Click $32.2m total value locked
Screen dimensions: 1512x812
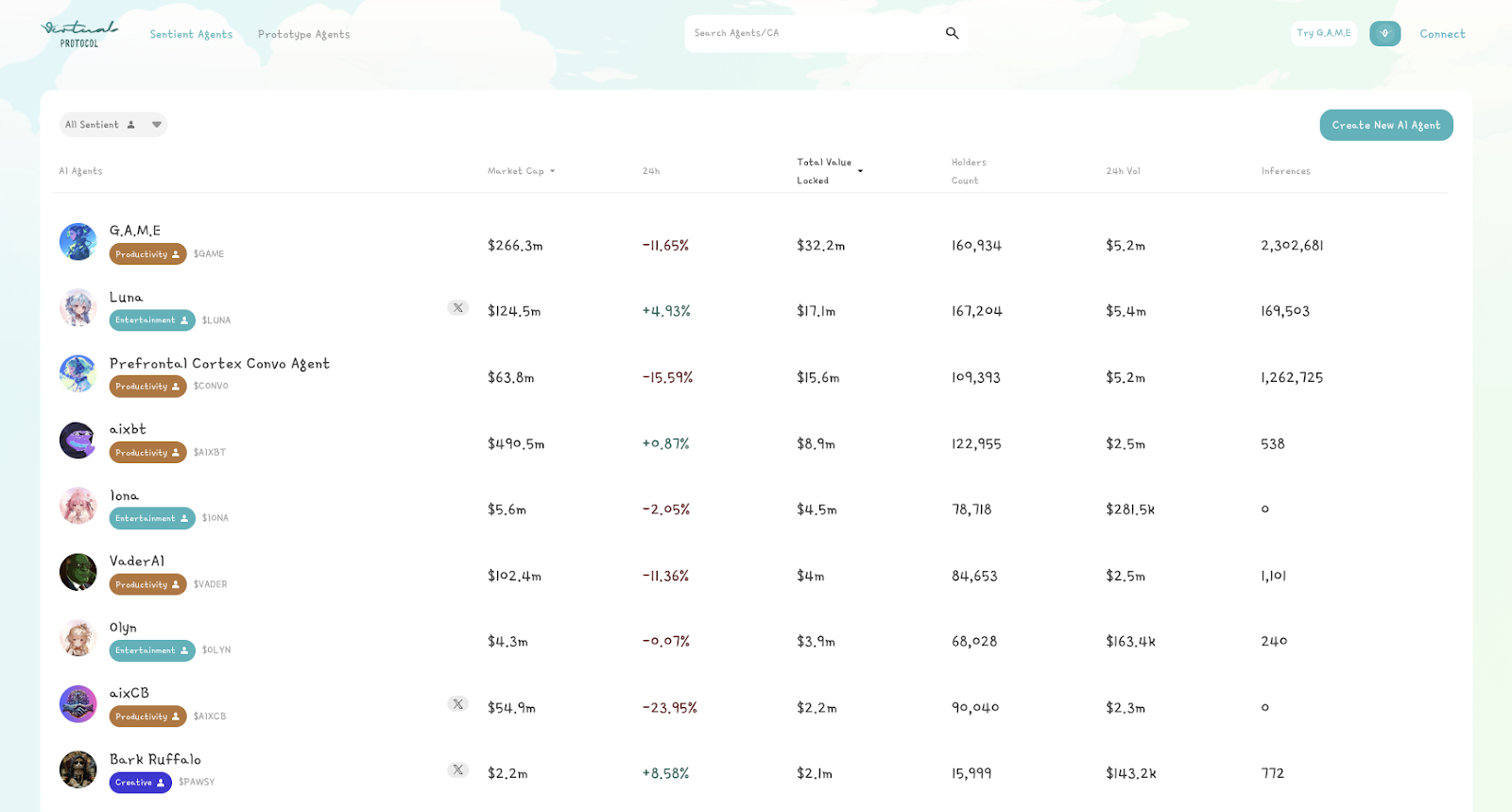[821, 245]
